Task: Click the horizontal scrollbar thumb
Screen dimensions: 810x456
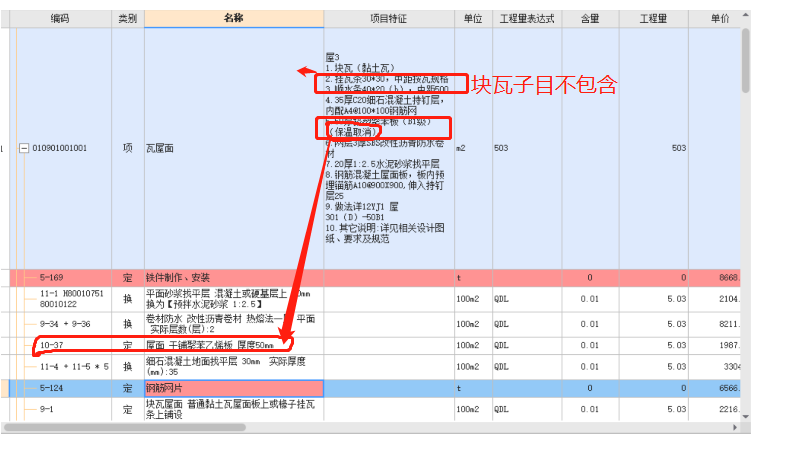Action: click(124, 428)
